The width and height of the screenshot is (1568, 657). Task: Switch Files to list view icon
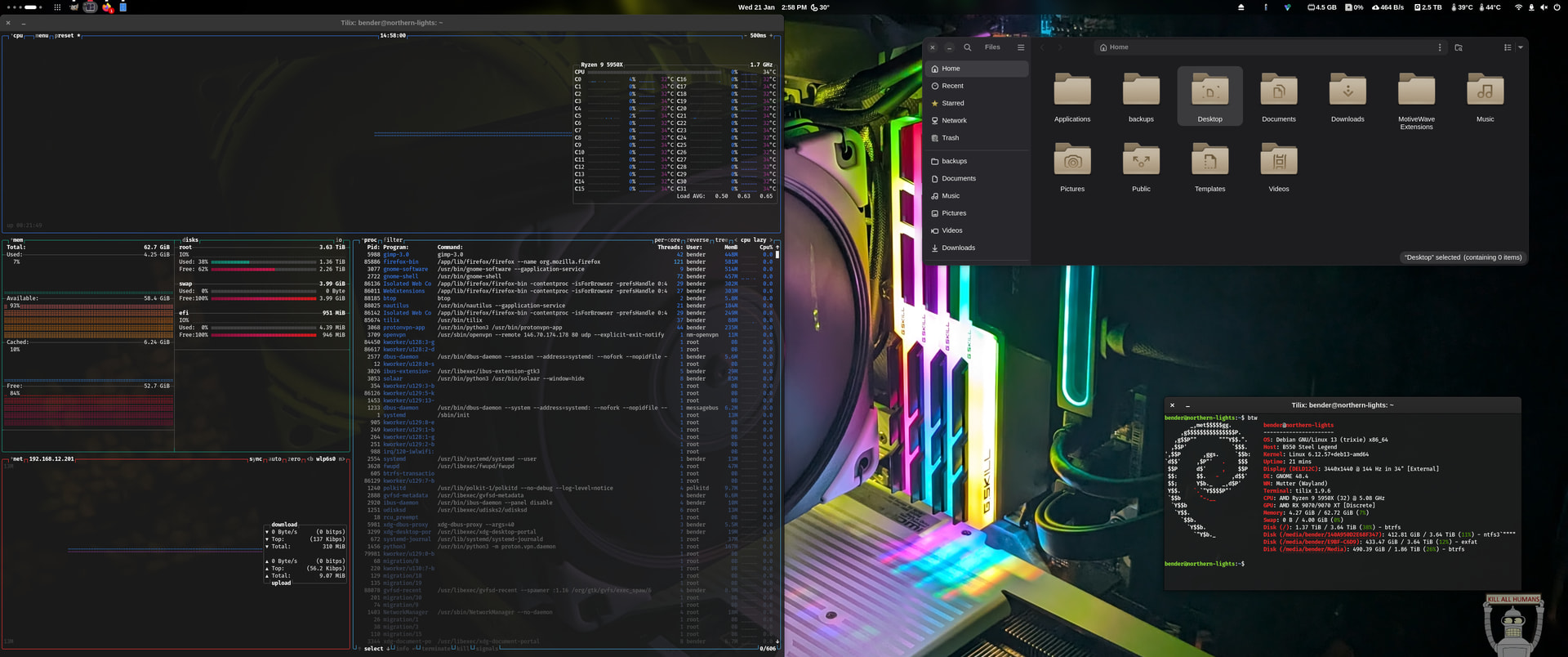point(1508,47)
